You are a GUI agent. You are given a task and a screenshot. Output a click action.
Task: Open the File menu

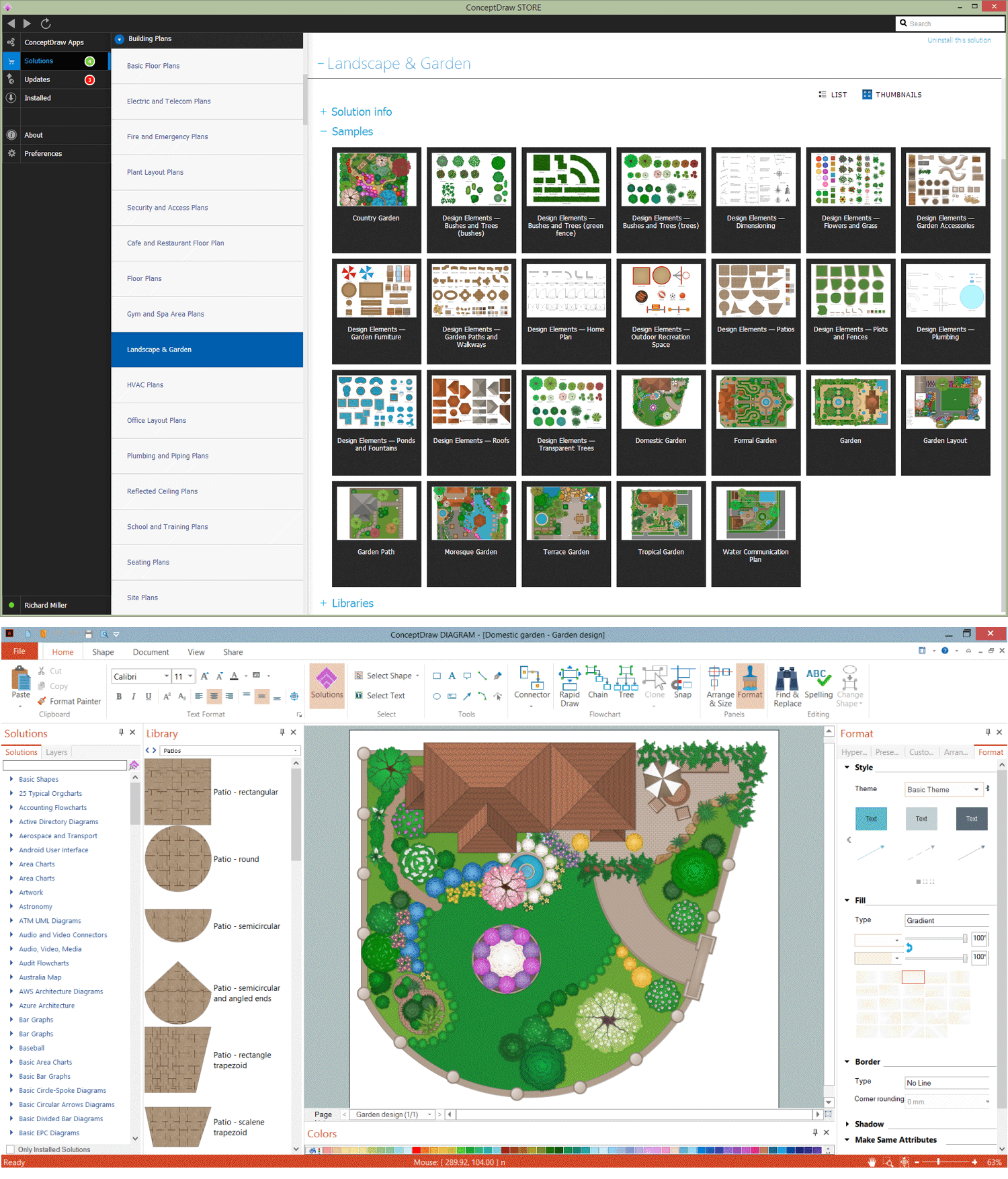(x=19, y=651)
